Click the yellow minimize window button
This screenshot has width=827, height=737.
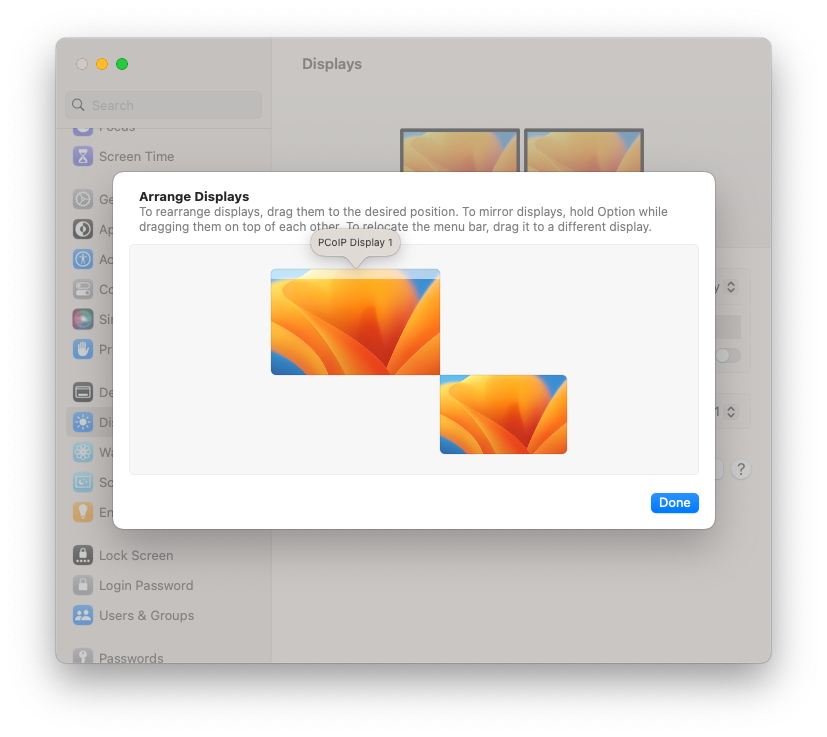(x=102, y=64)
